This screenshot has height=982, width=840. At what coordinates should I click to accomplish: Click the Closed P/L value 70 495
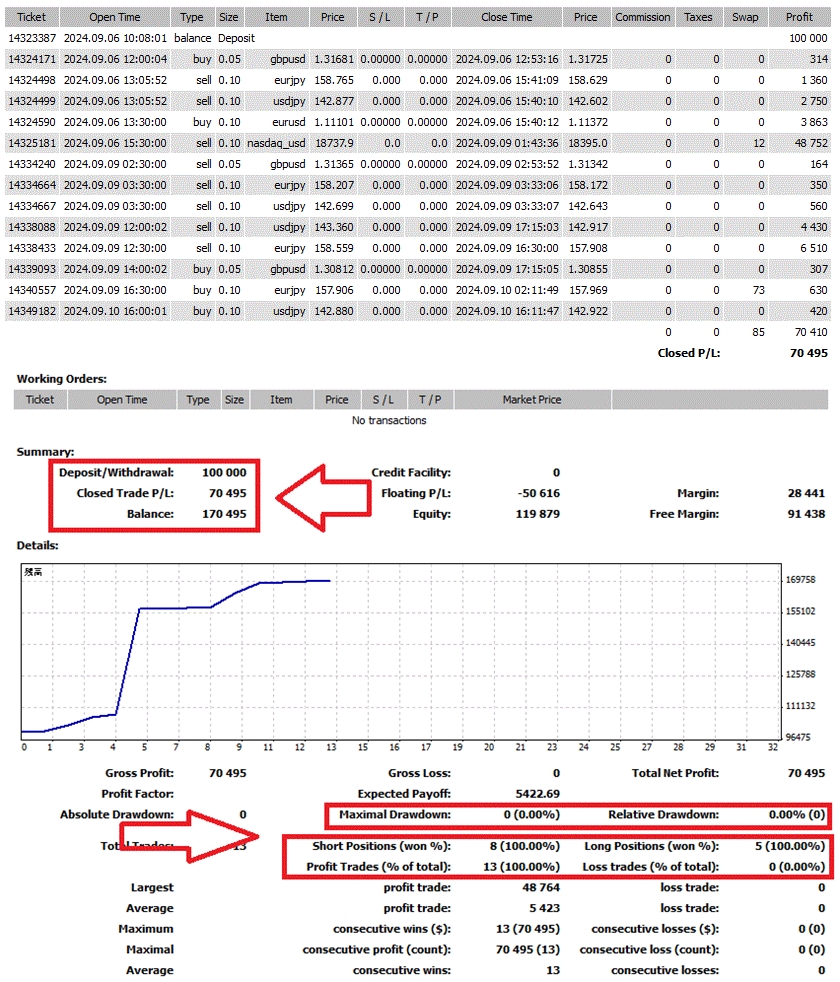coord(809,353)
